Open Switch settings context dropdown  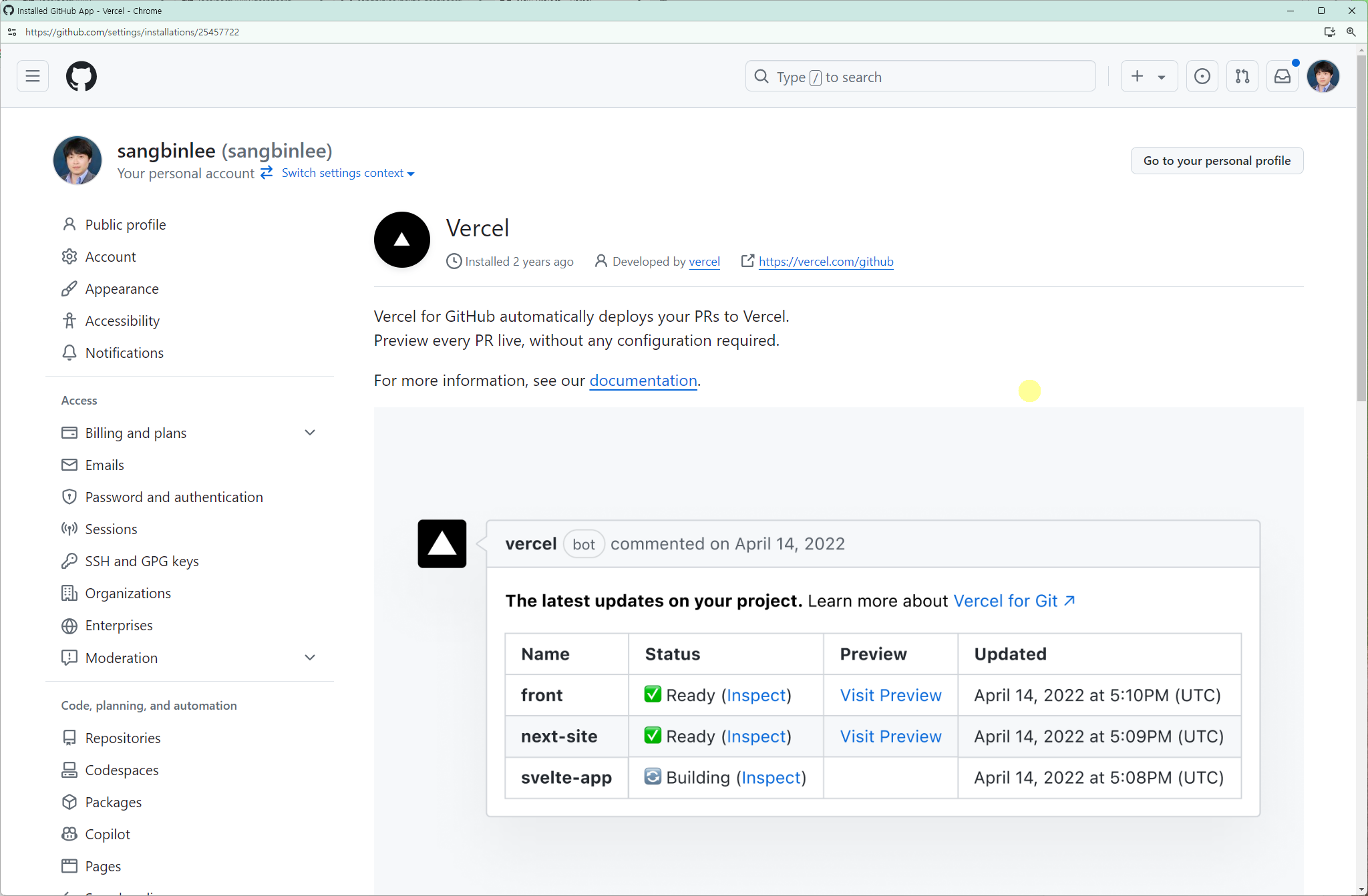point(347,173)
